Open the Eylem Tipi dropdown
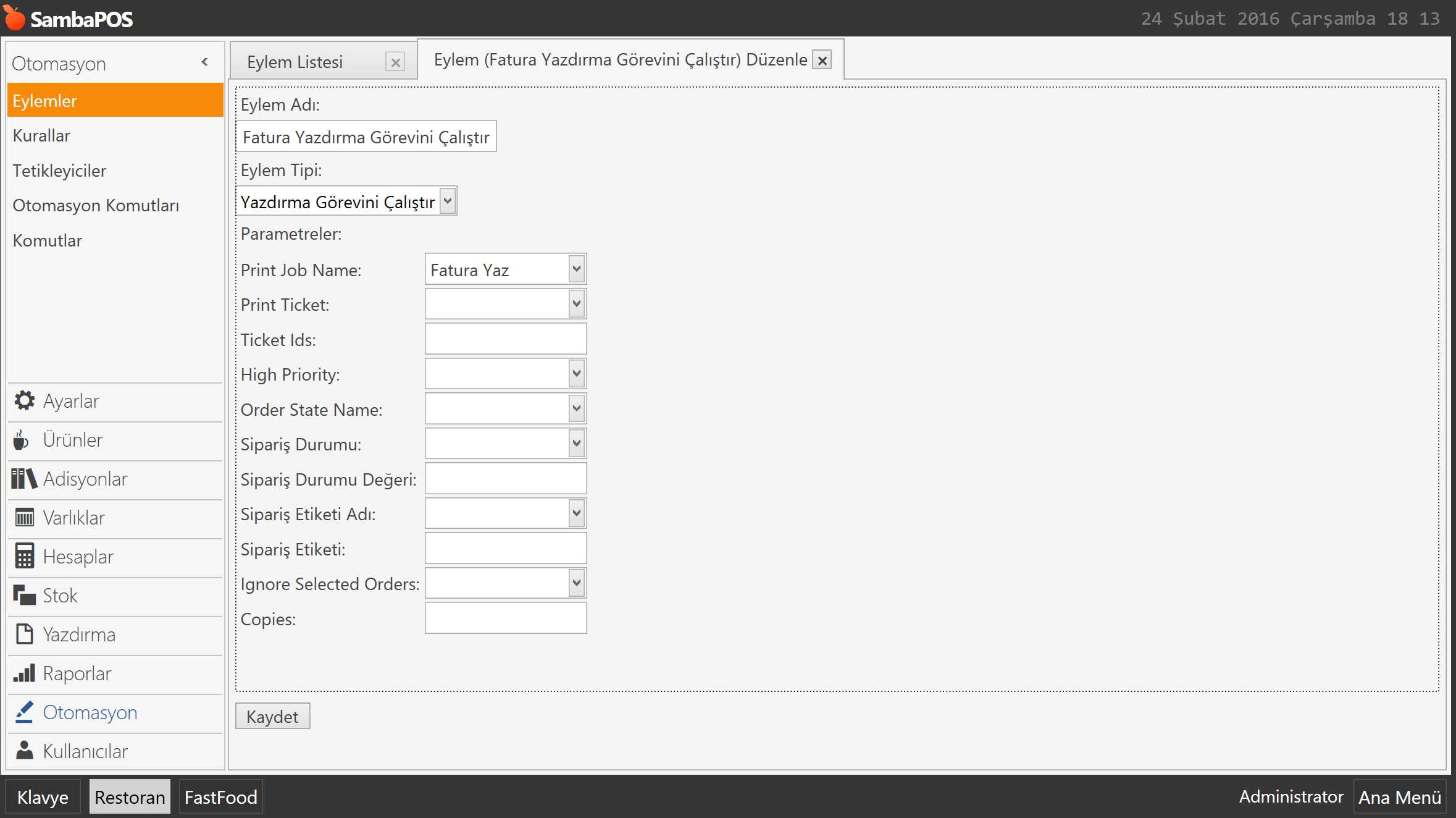Viewport: 1456px width, 818px height. pyautogui.click(x=448, y=201)
